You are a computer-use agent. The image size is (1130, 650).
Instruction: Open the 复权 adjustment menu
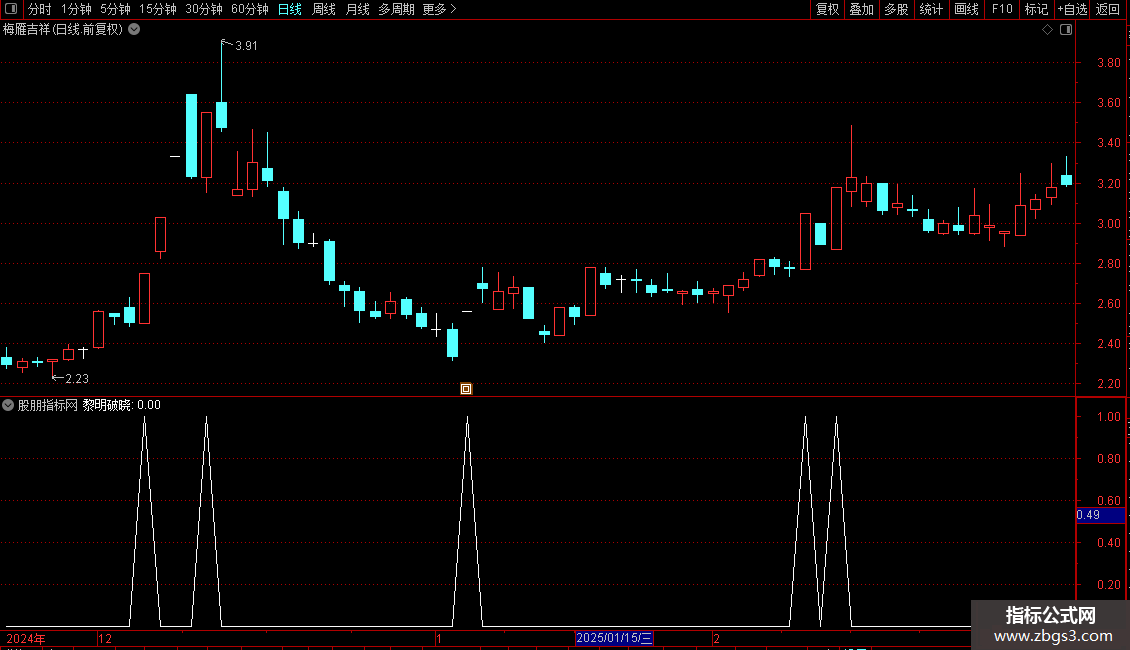tap(827, 9)
